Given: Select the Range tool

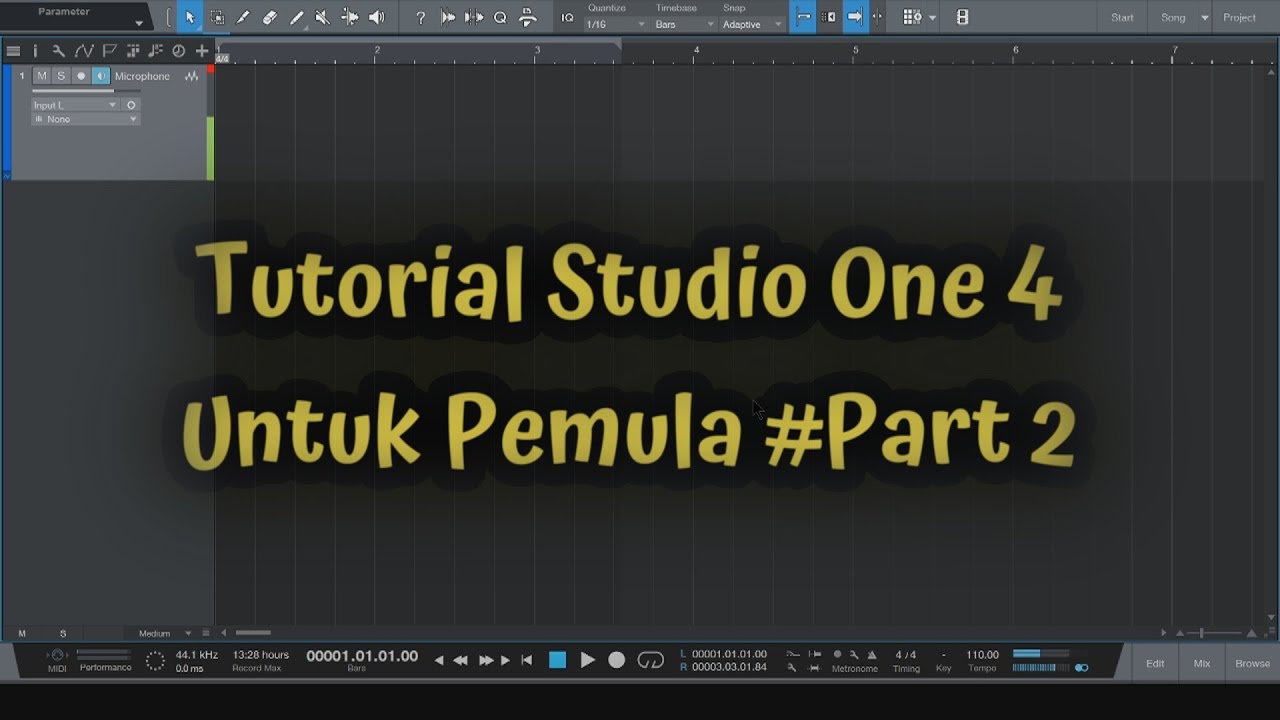Looking at the screenshot, I should (x=217, y=17).
